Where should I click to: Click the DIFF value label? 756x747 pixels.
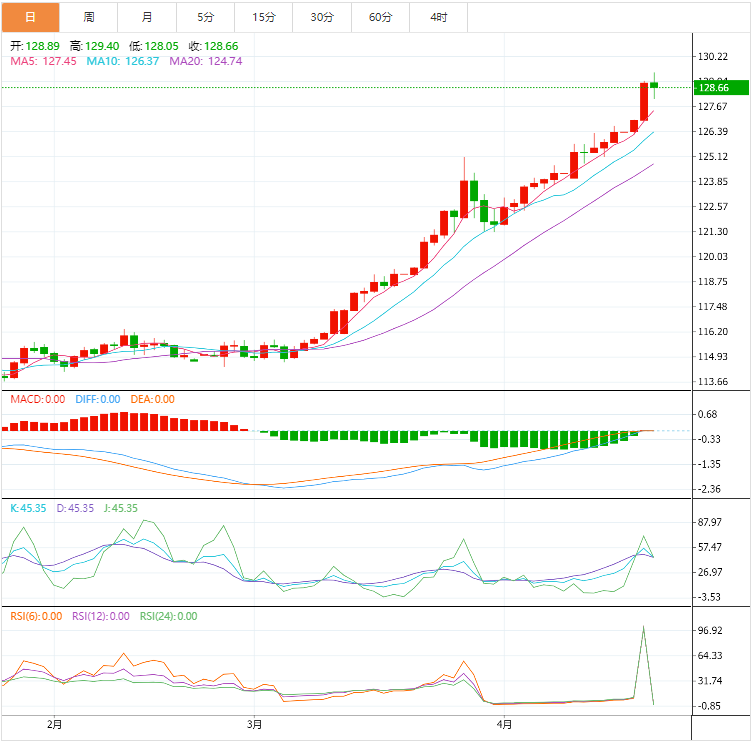click(97, 399)
